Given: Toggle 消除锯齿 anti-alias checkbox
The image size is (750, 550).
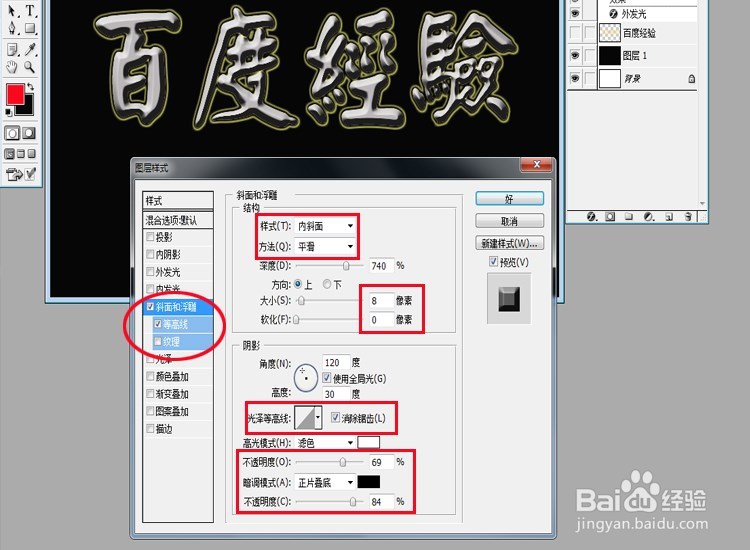Looking at the screenshot, I should pyautogui.click(x=335, y=418).
